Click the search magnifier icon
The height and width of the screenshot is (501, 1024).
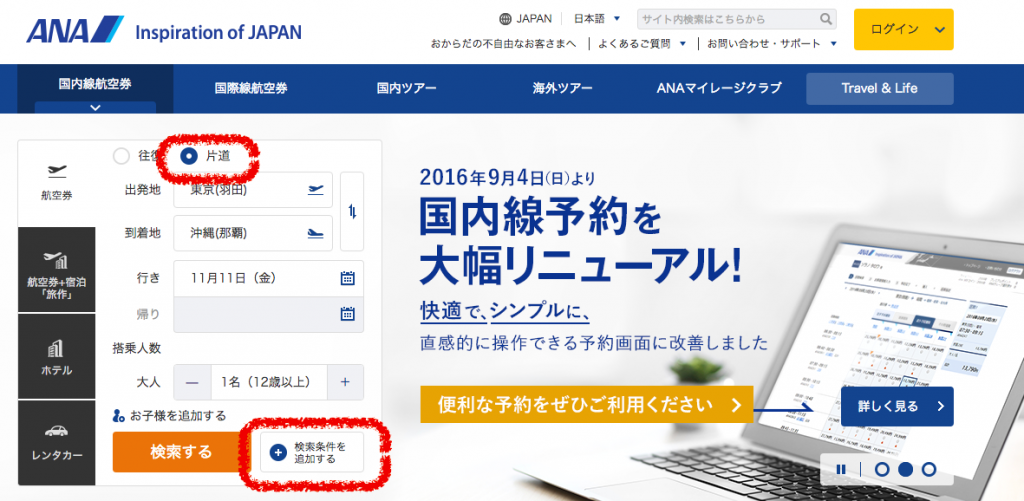826,19
